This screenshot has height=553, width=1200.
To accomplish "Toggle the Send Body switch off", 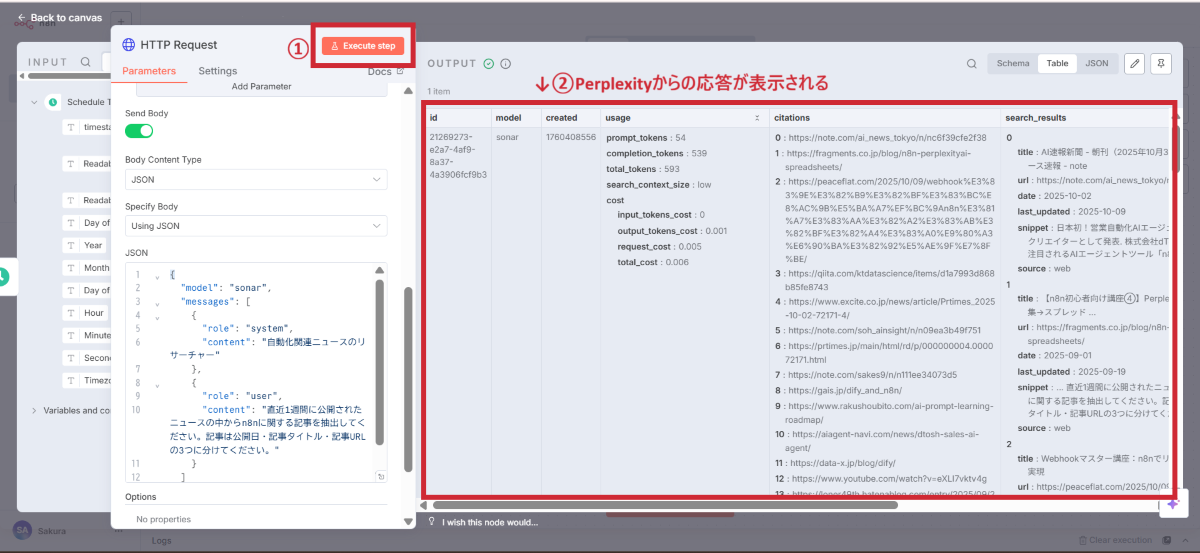I will (x=139, y=131).
